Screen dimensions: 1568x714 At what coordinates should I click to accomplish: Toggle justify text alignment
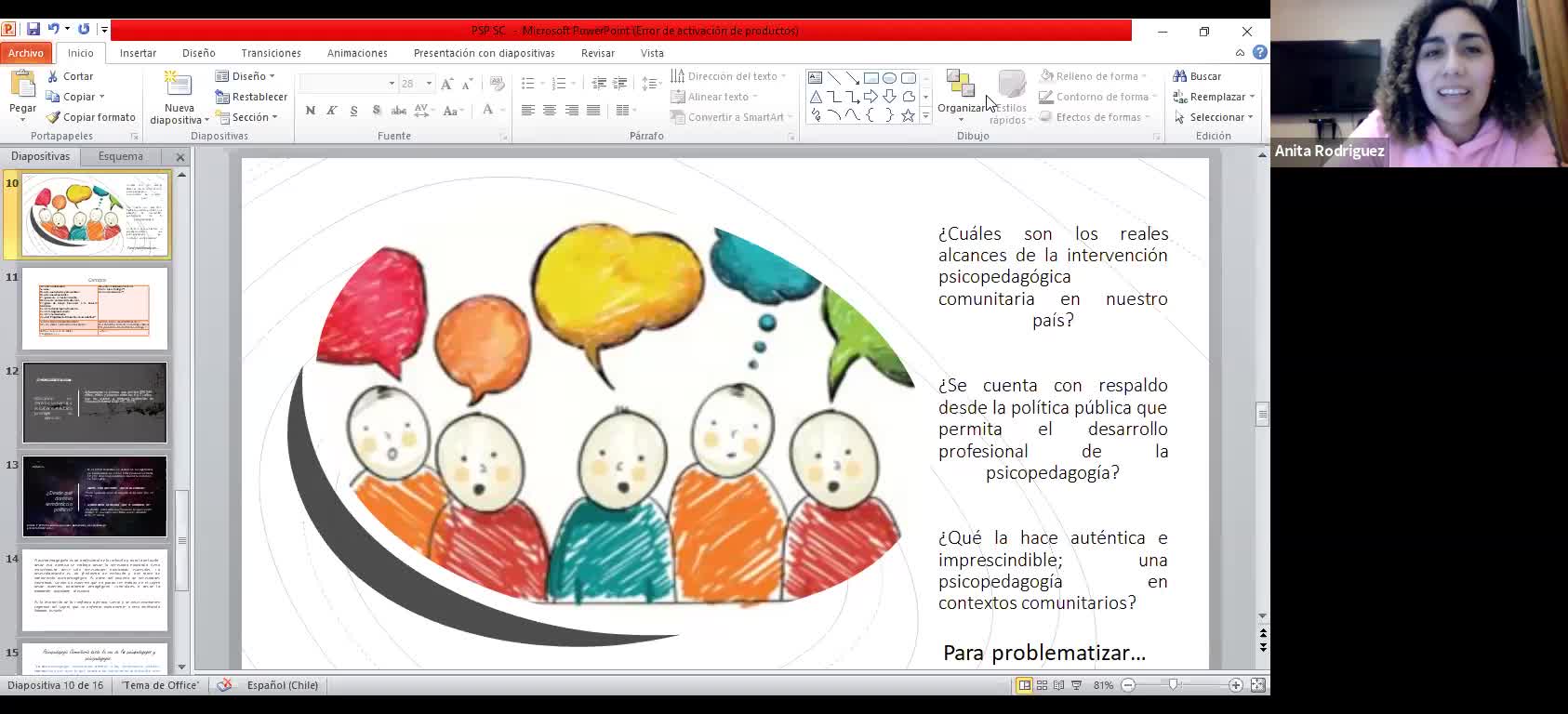tap(593, 111)
